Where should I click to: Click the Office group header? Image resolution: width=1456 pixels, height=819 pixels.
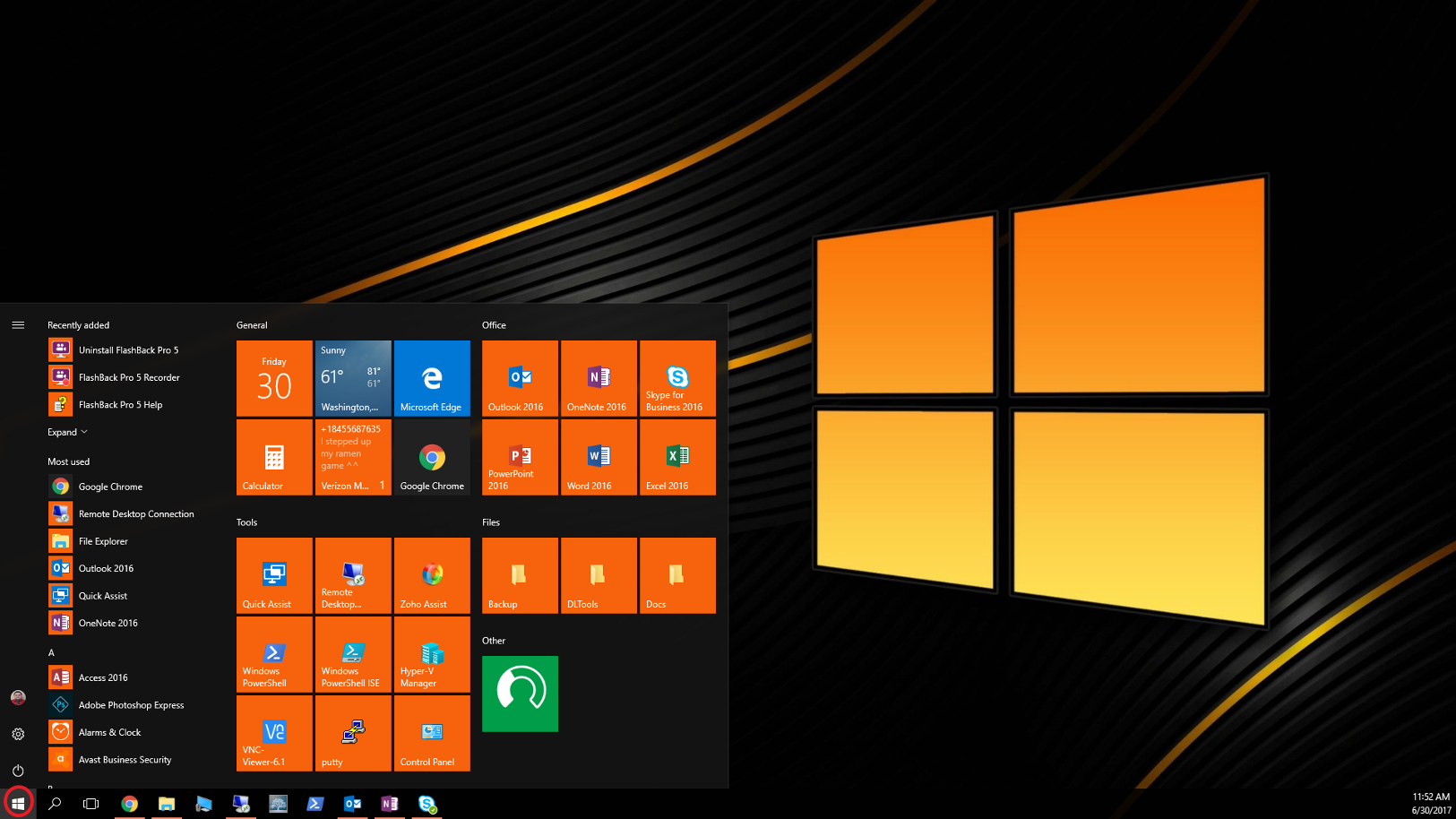click(x=494, y=325)
